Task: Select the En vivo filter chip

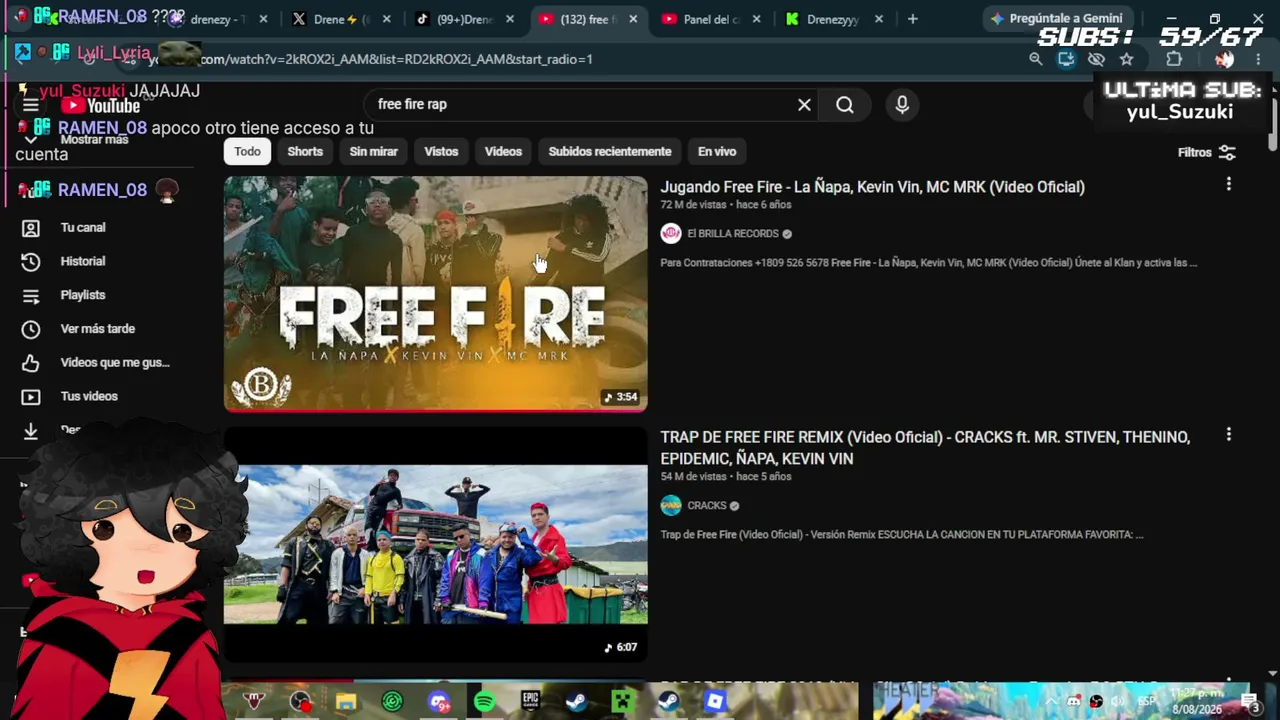Action: point(717,152)
